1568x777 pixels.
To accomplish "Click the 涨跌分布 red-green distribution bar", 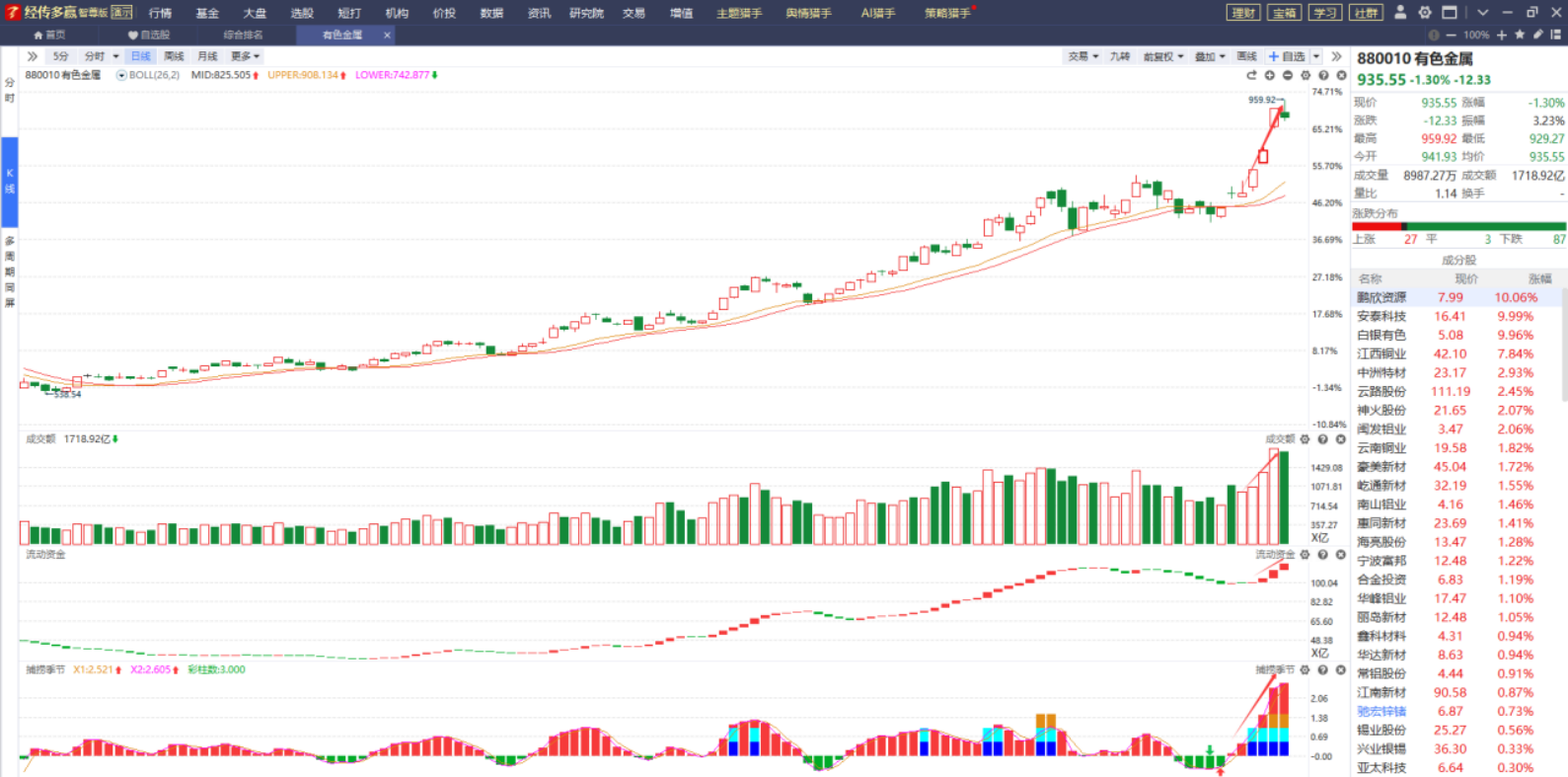I will (x=1458, y=226).
